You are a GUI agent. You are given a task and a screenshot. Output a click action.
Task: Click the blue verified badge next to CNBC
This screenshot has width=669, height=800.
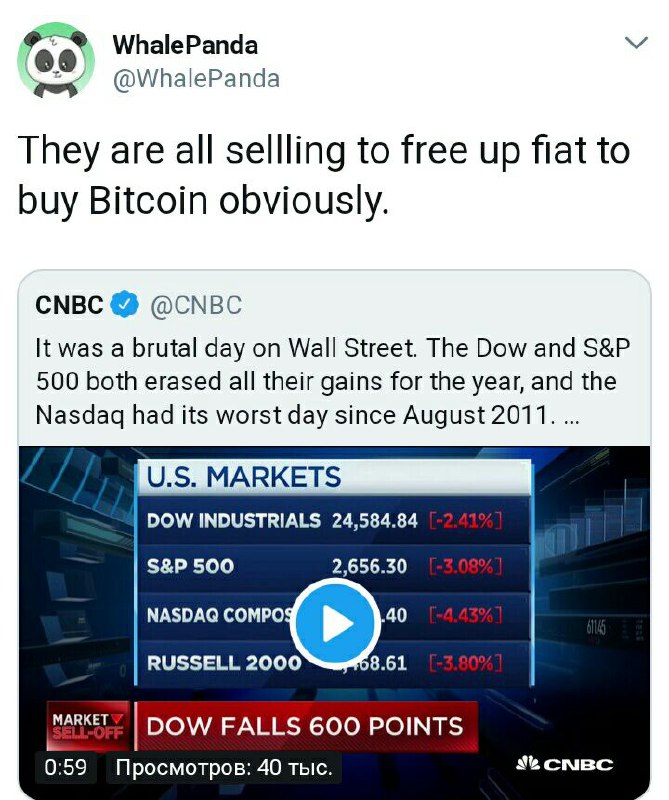(124, 305)
